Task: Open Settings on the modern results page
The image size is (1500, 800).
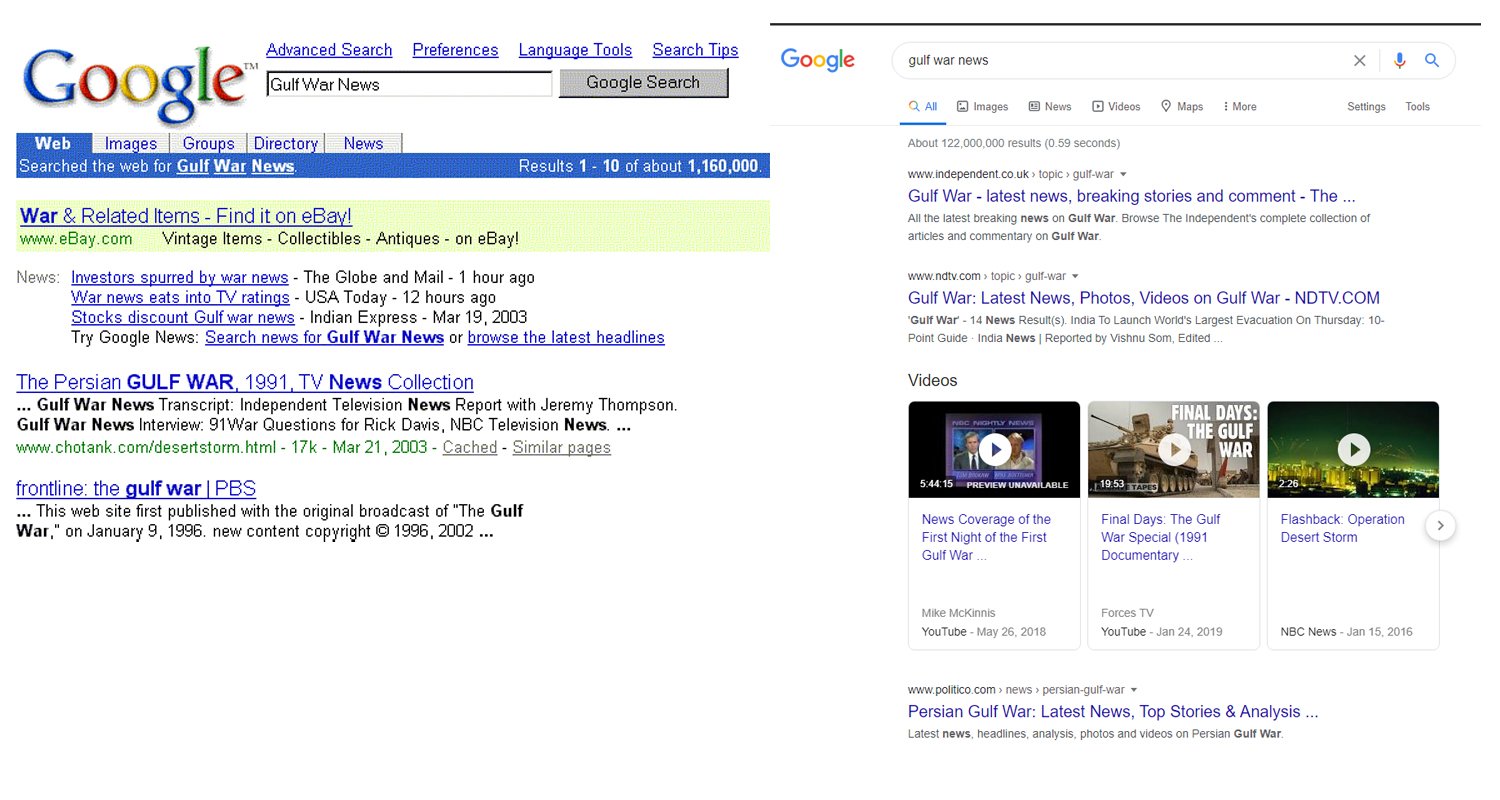Action: coord(1366,107)
